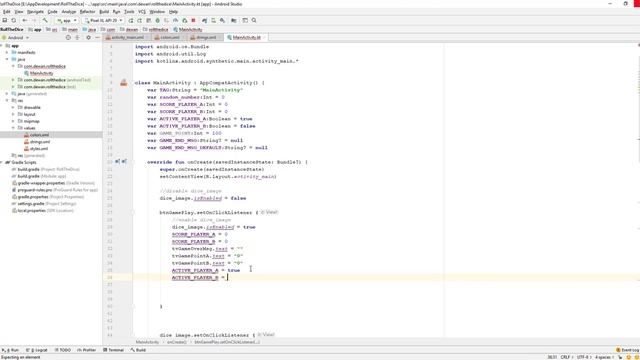640x360 pixels.
Task: Expand the layout folder
Action: tap(13, 114)
